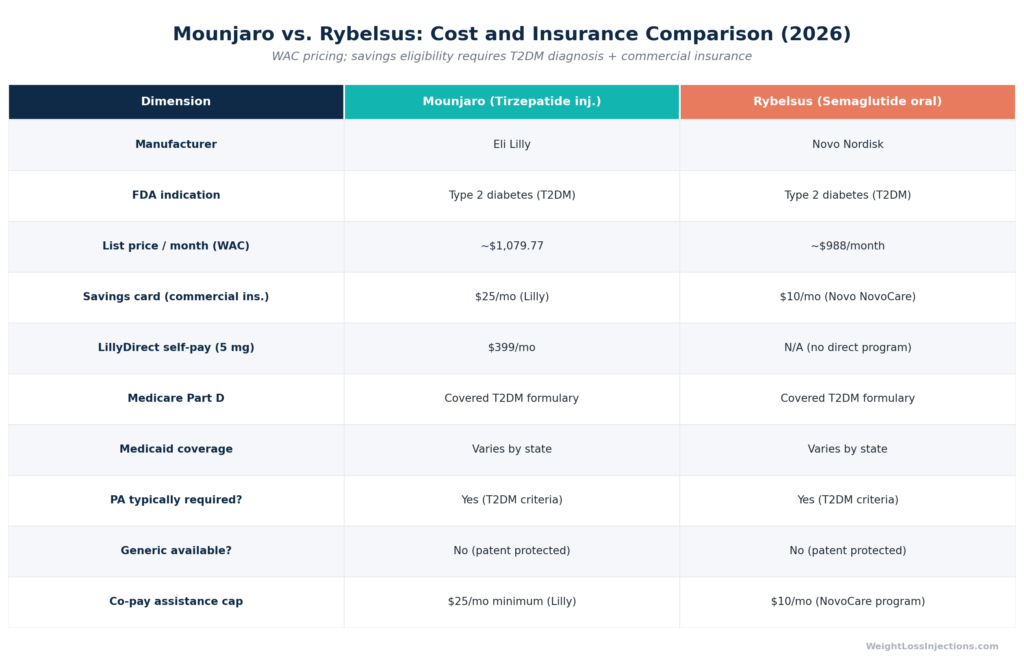Click the '$25/mo (Lilly)' cell
The image size is (1024, 659).
click(x=511, y=297)
